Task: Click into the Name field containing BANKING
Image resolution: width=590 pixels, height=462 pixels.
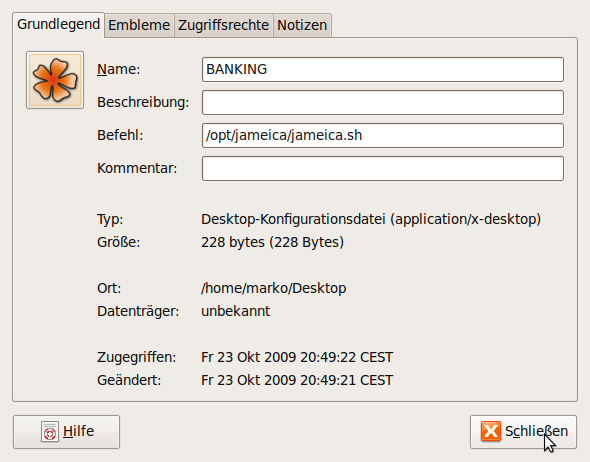Action: point(383,69)
